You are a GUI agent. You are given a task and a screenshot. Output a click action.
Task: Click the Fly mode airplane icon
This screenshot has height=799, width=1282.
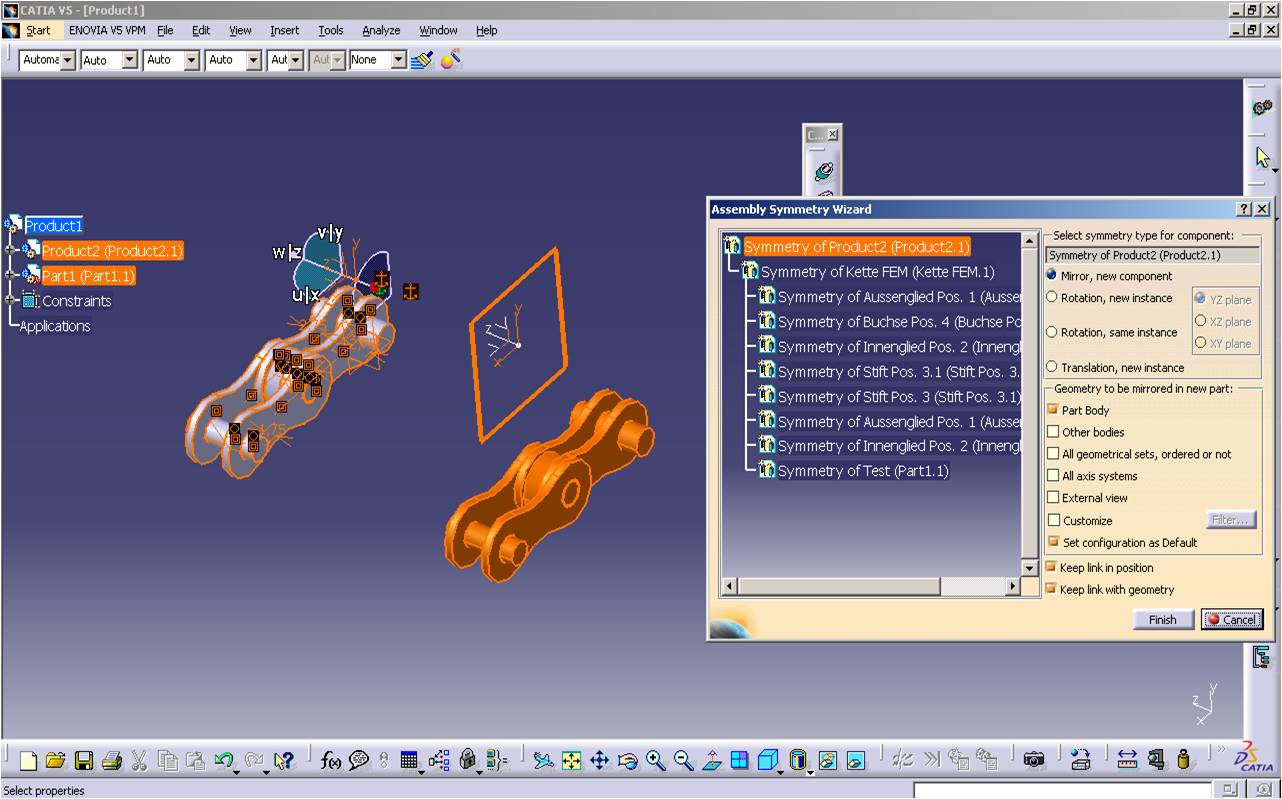point(543,761)
